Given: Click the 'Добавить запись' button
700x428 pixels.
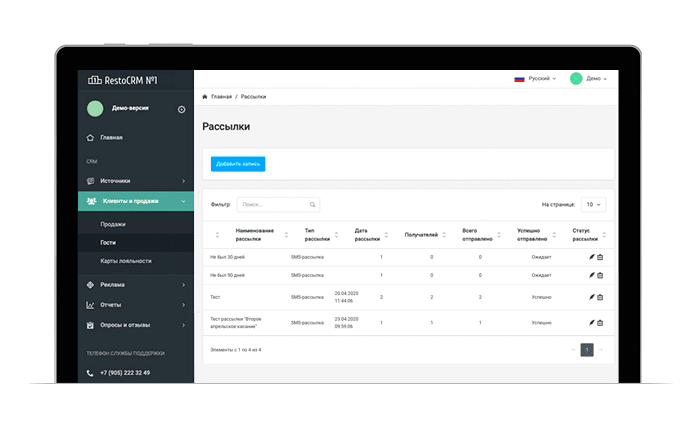Looking at the screenshot, I should tap(238, 163).
